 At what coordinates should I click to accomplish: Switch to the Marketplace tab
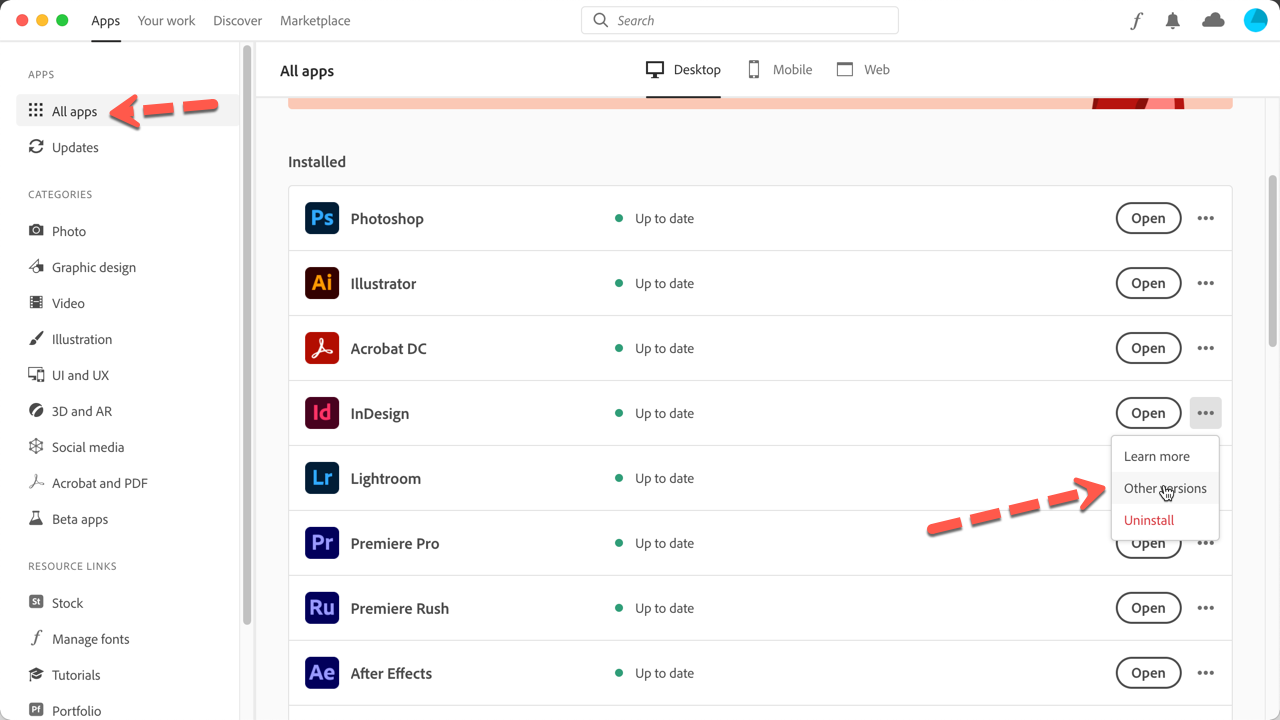[x=315, y=20]
